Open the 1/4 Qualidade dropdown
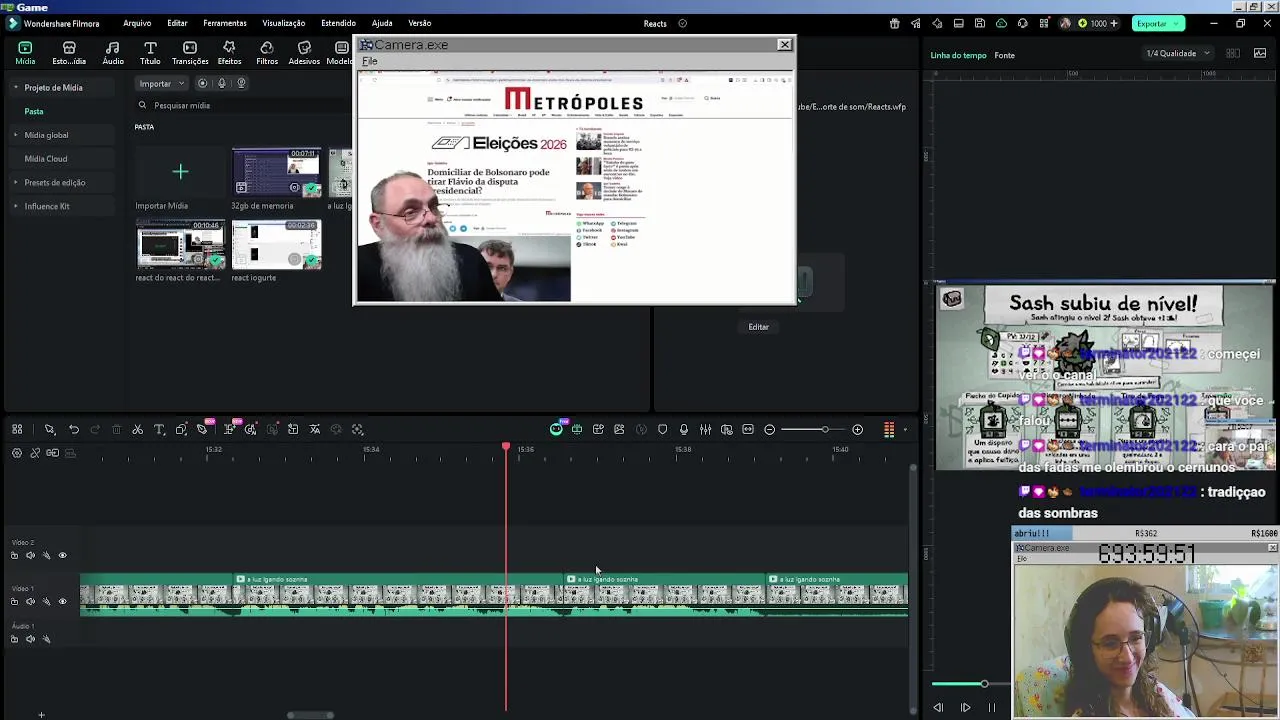The image size is (1280, 720). pos(1178,53)
